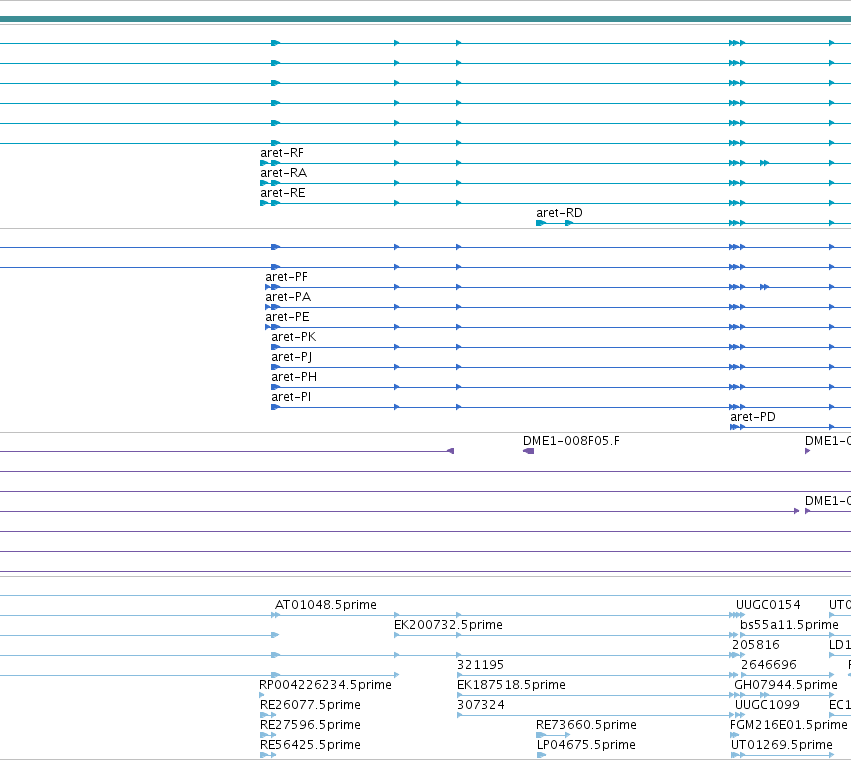
Task: Click the 205816 EST label
Action: pos(755,645)
